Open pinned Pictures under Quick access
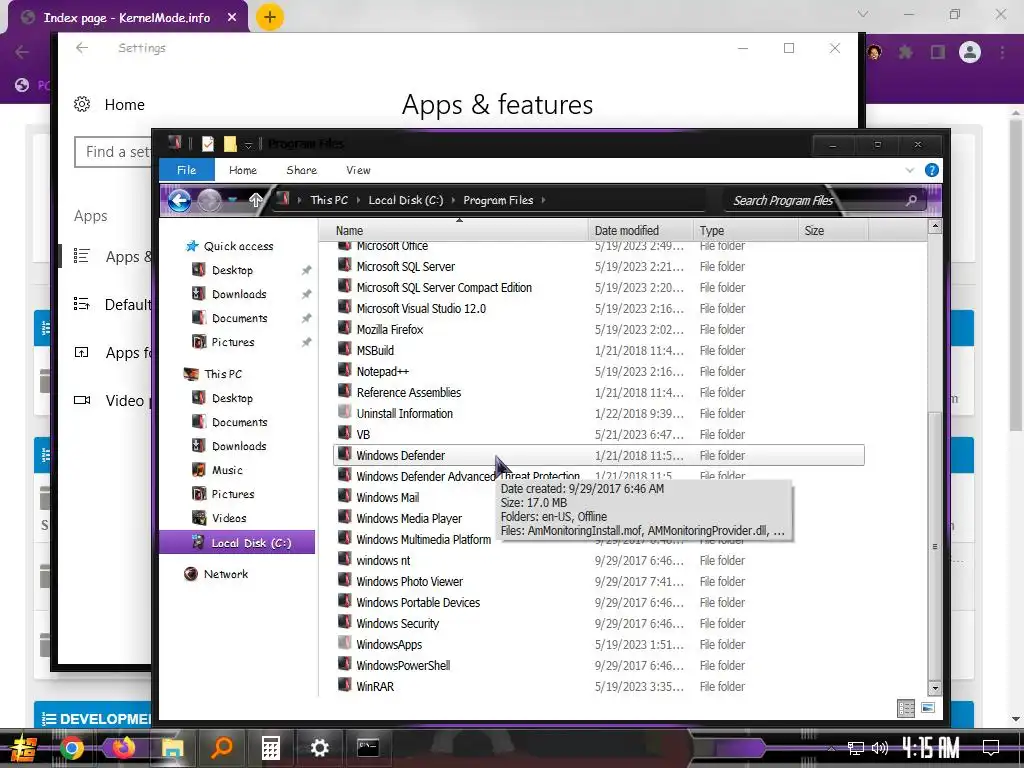 click(232, 342)
